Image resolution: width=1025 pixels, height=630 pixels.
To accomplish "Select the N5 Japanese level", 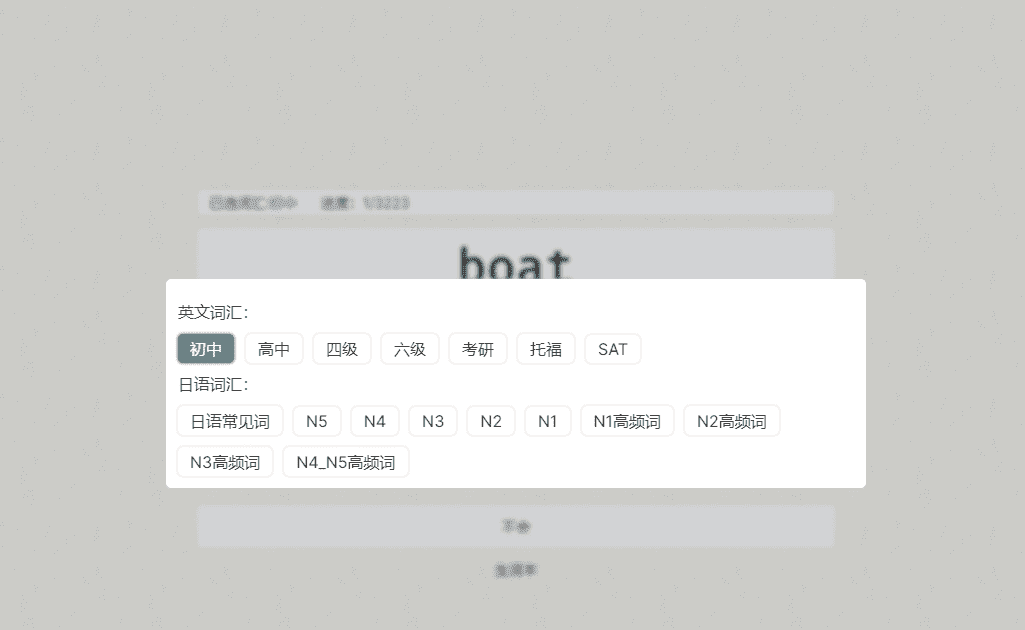I will click(x=316, y=420).
